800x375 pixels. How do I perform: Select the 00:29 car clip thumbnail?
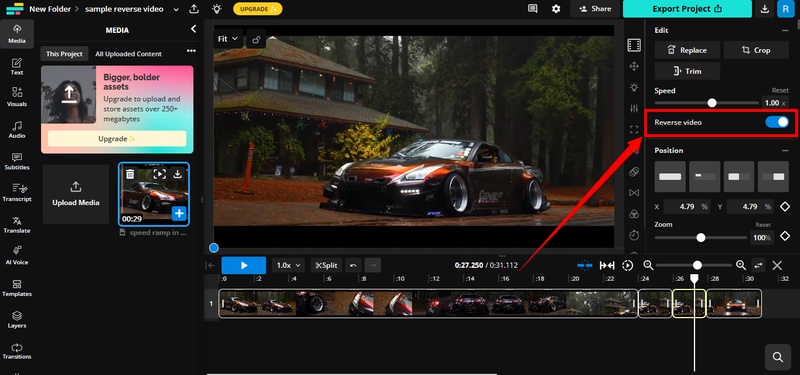(x=154, y=194)
